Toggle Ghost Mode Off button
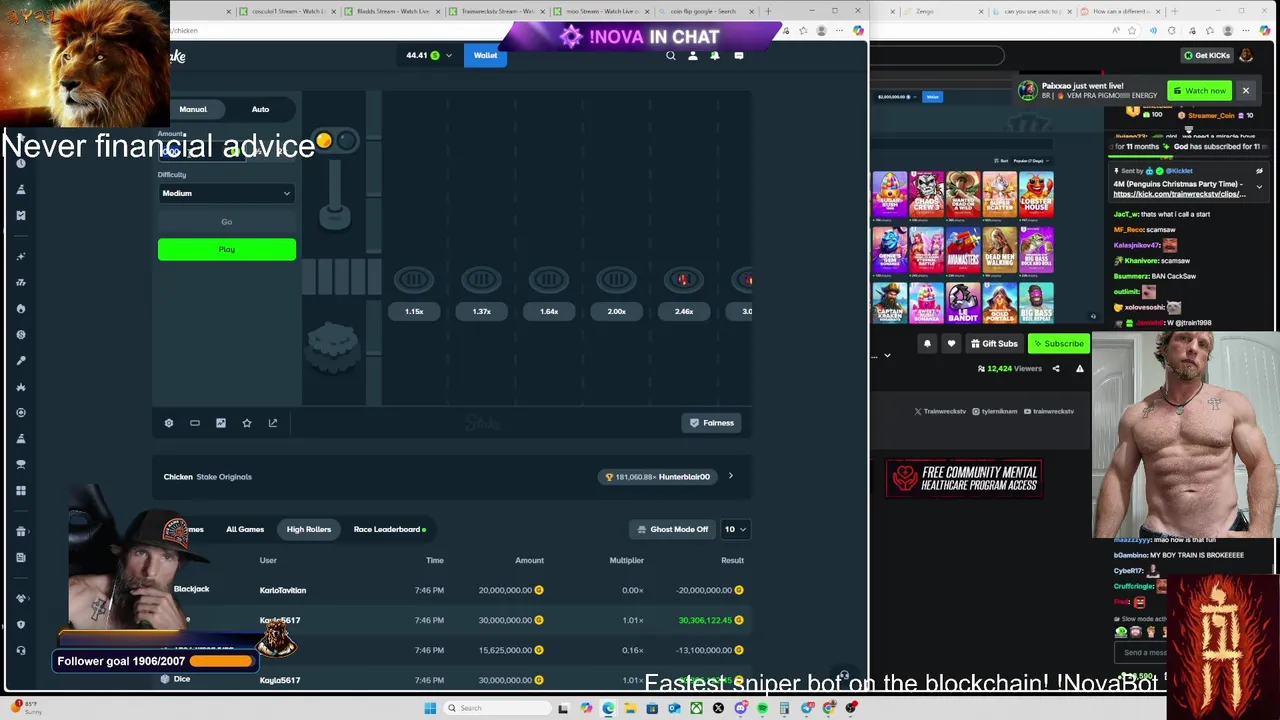 click(673, 529)
